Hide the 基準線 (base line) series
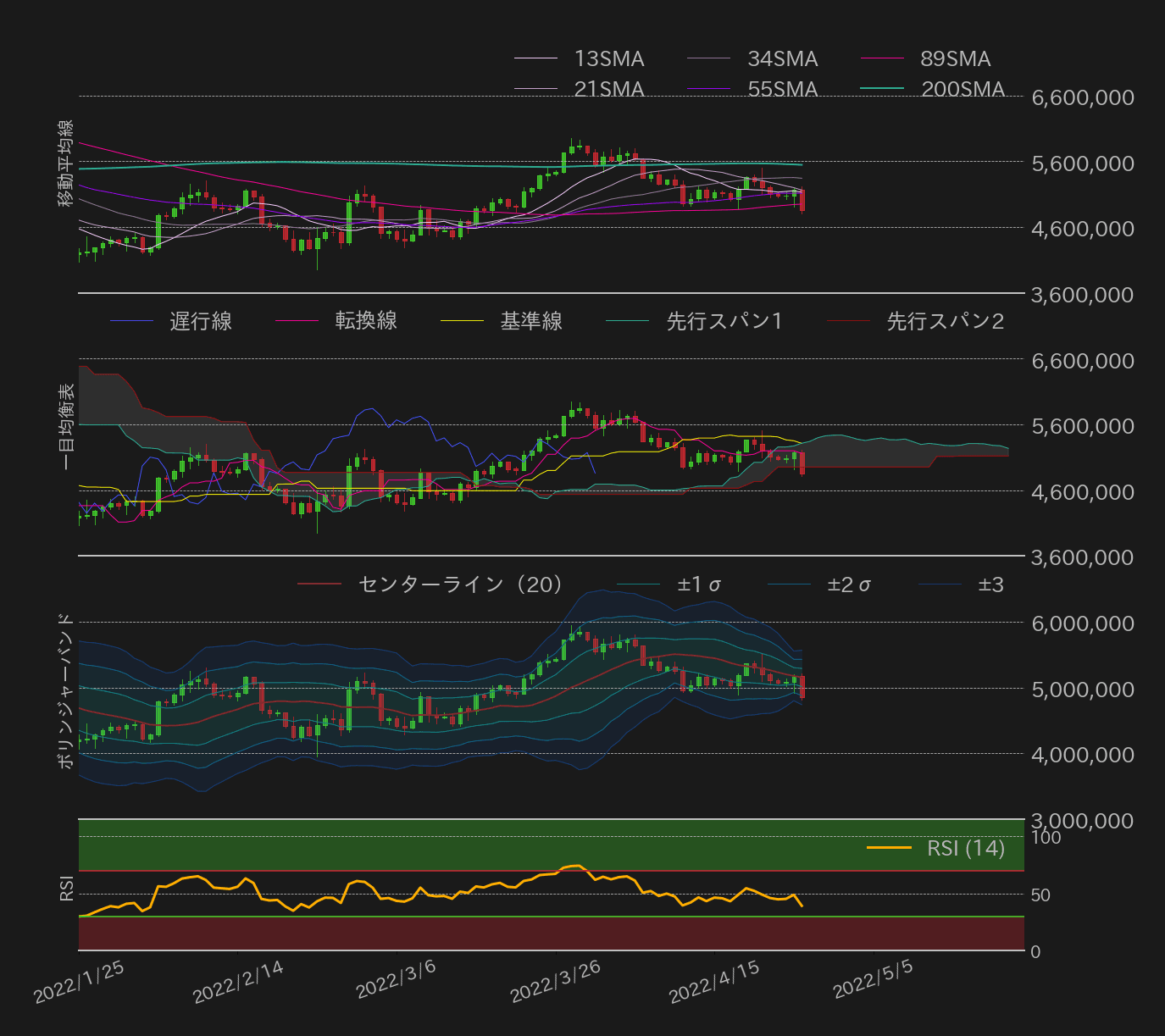Screen dimensions: 1165x1036 [x=533, y=321]
